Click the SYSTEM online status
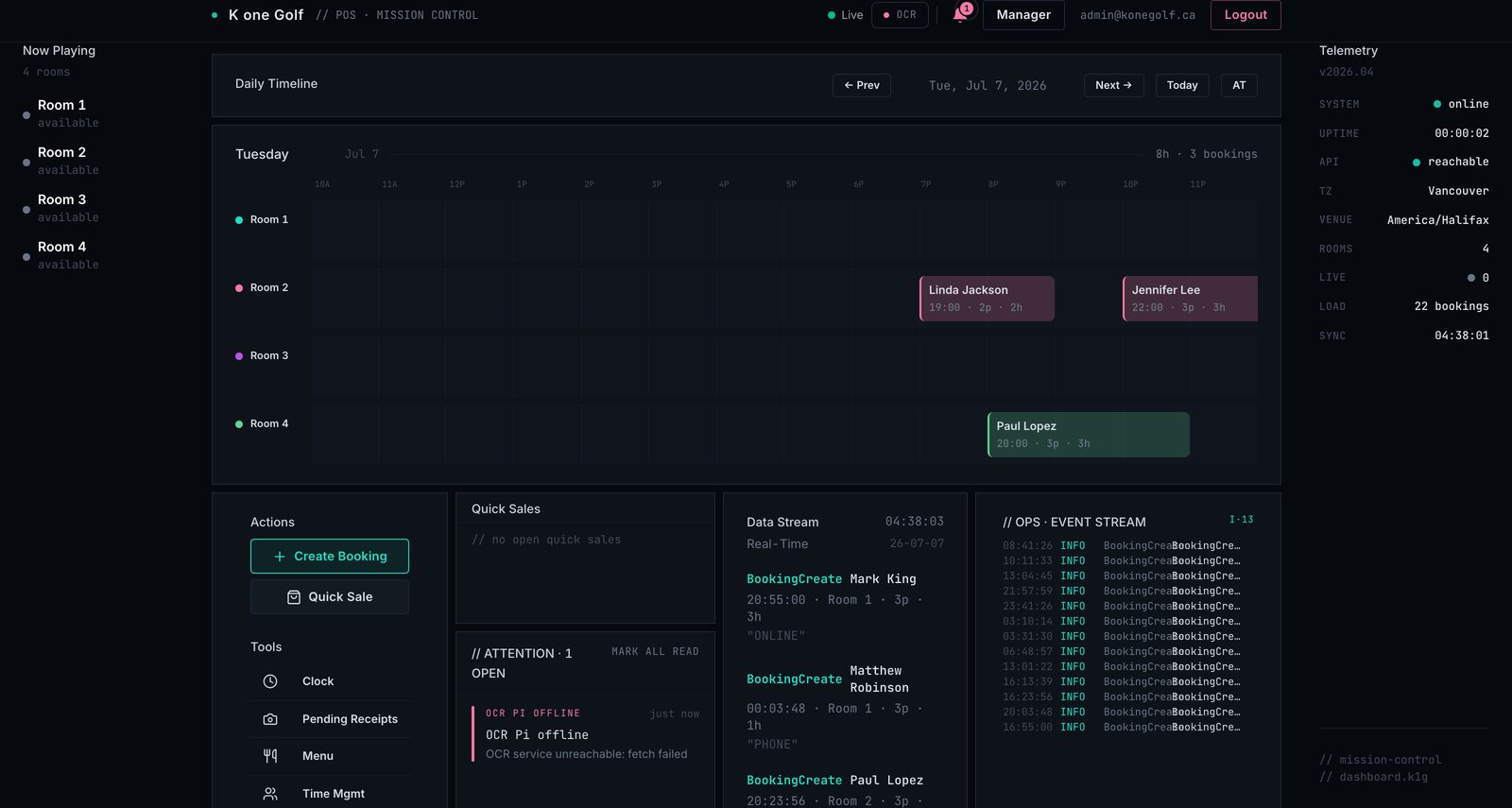 [1461, 104]
